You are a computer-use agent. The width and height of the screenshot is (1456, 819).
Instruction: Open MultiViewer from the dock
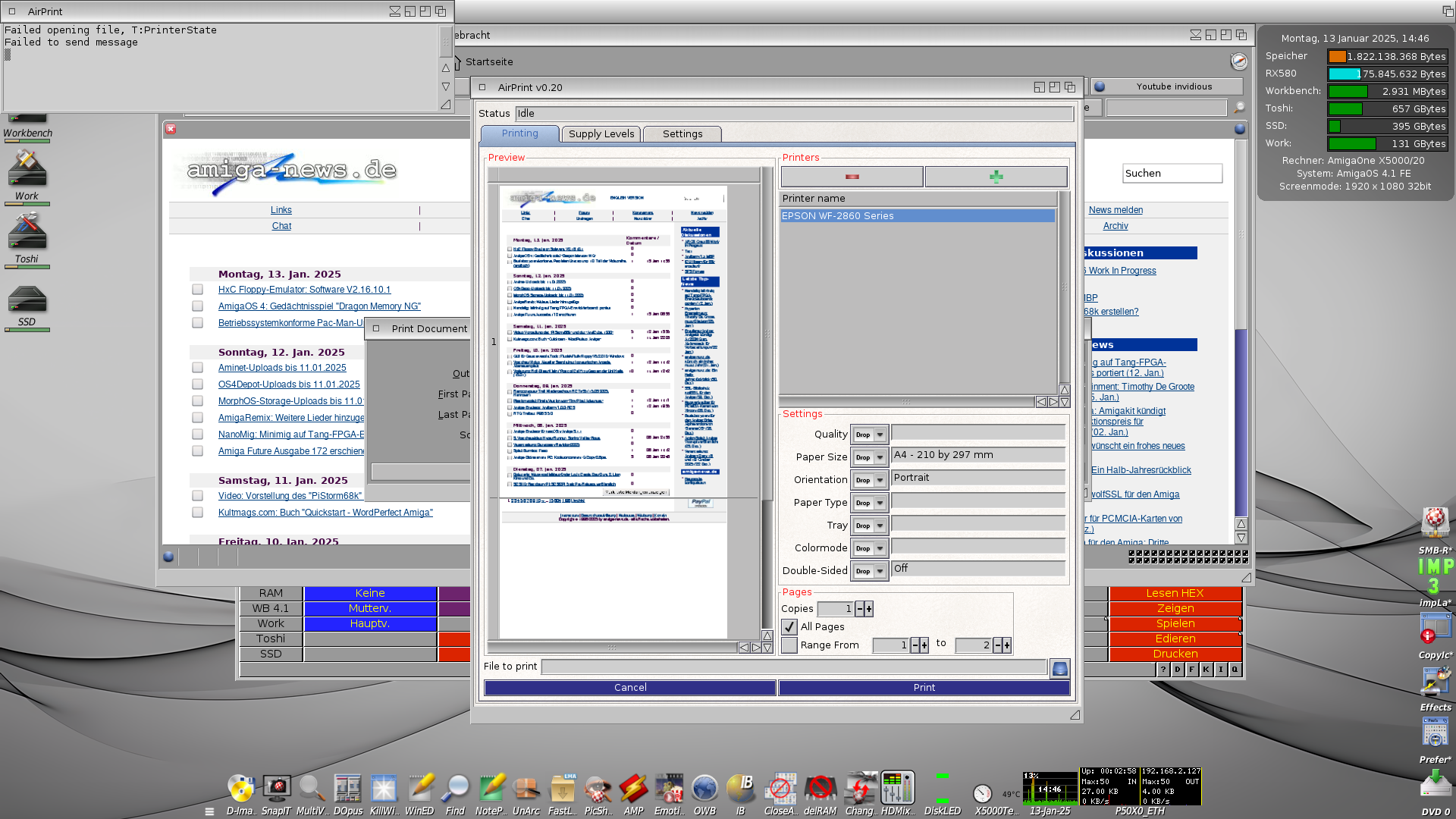click(312, 789)
